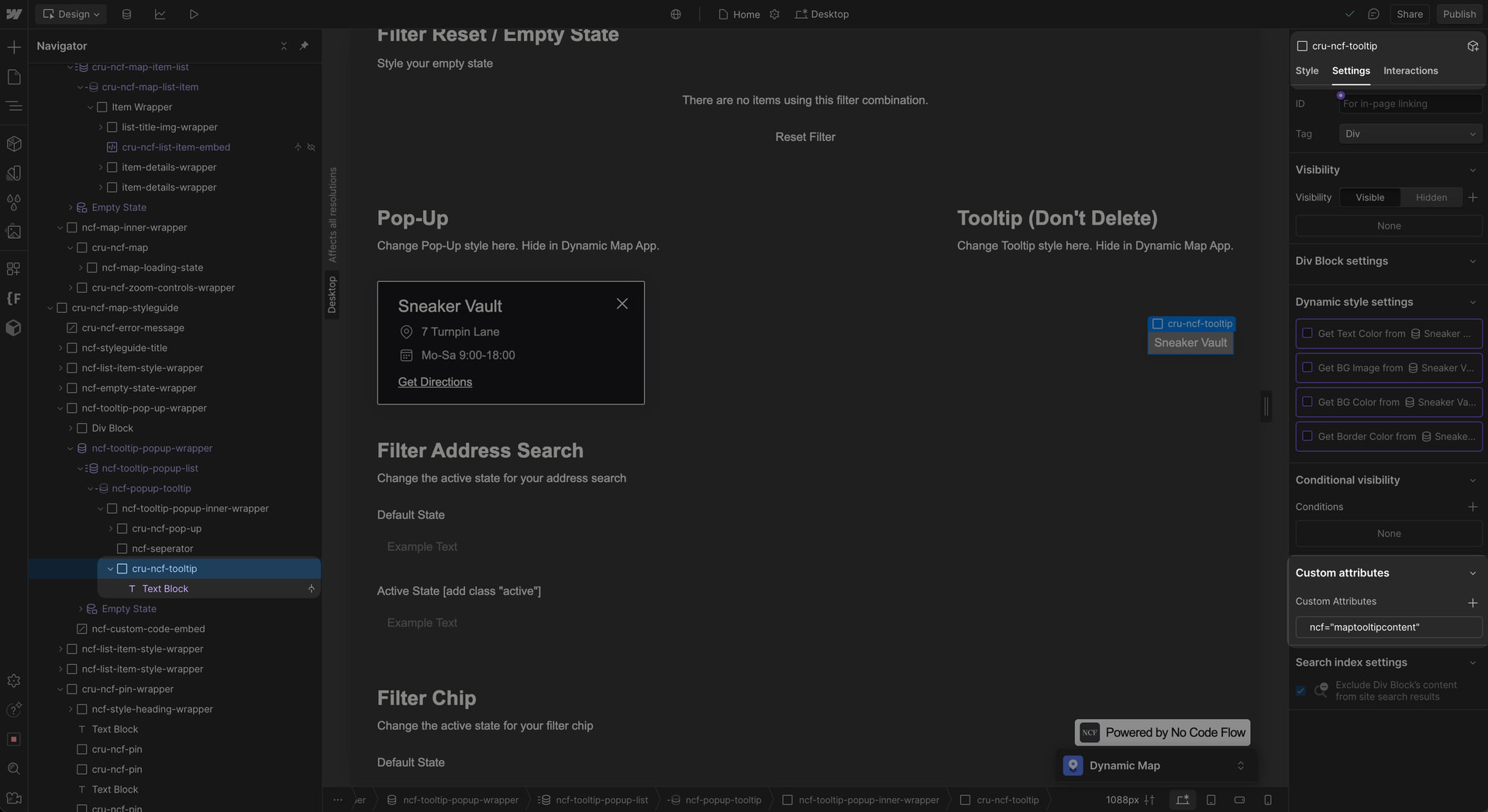
Task: Open the Tag Div dropdown
Action: point(1410,134)
